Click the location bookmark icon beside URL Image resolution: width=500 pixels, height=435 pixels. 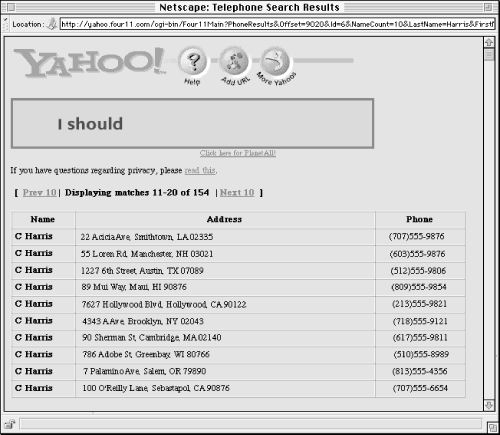[52, 24]
